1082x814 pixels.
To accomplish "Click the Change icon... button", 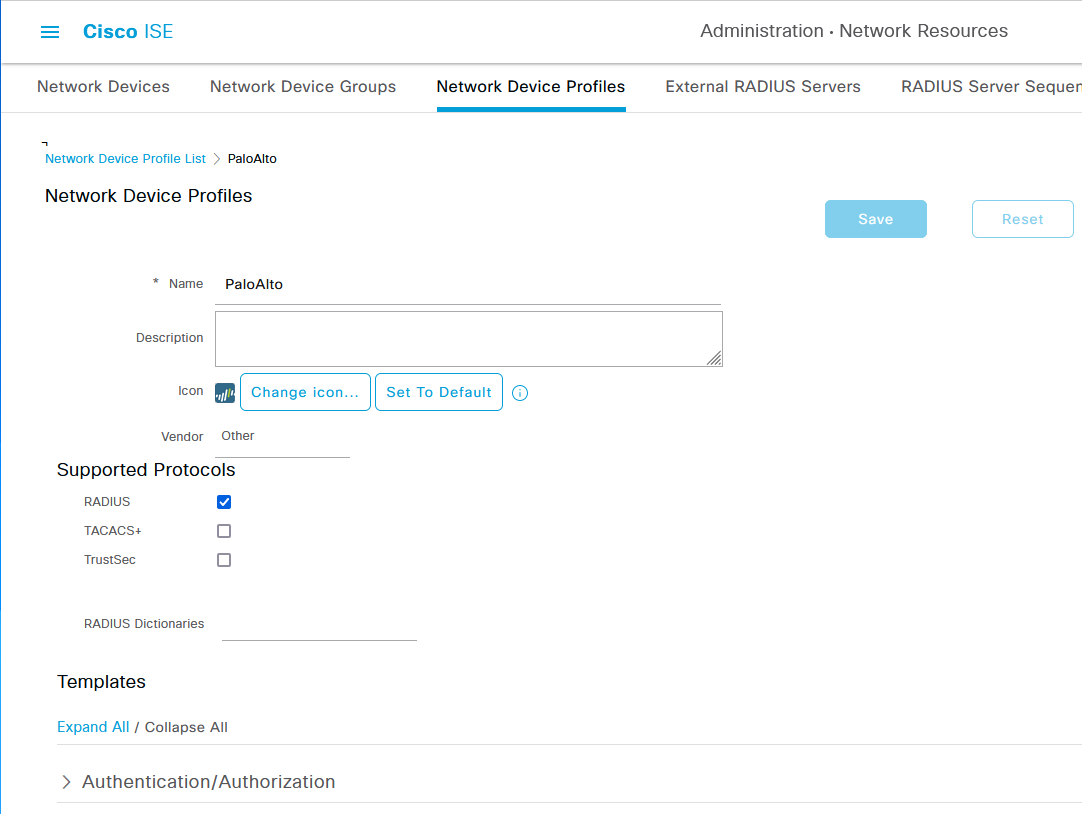I will (305, 393).
